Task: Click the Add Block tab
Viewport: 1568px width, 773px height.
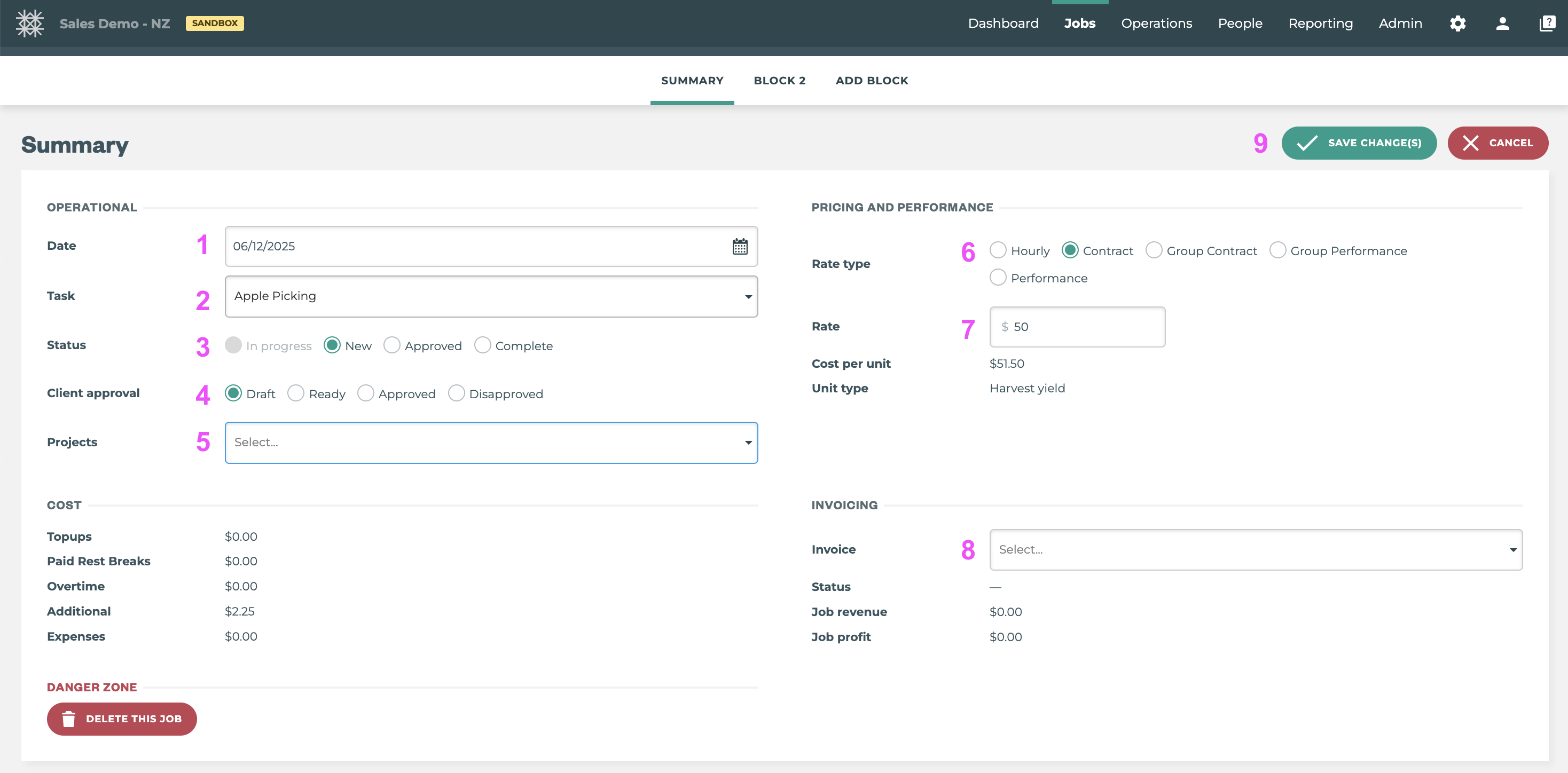Action: (872, 81)
